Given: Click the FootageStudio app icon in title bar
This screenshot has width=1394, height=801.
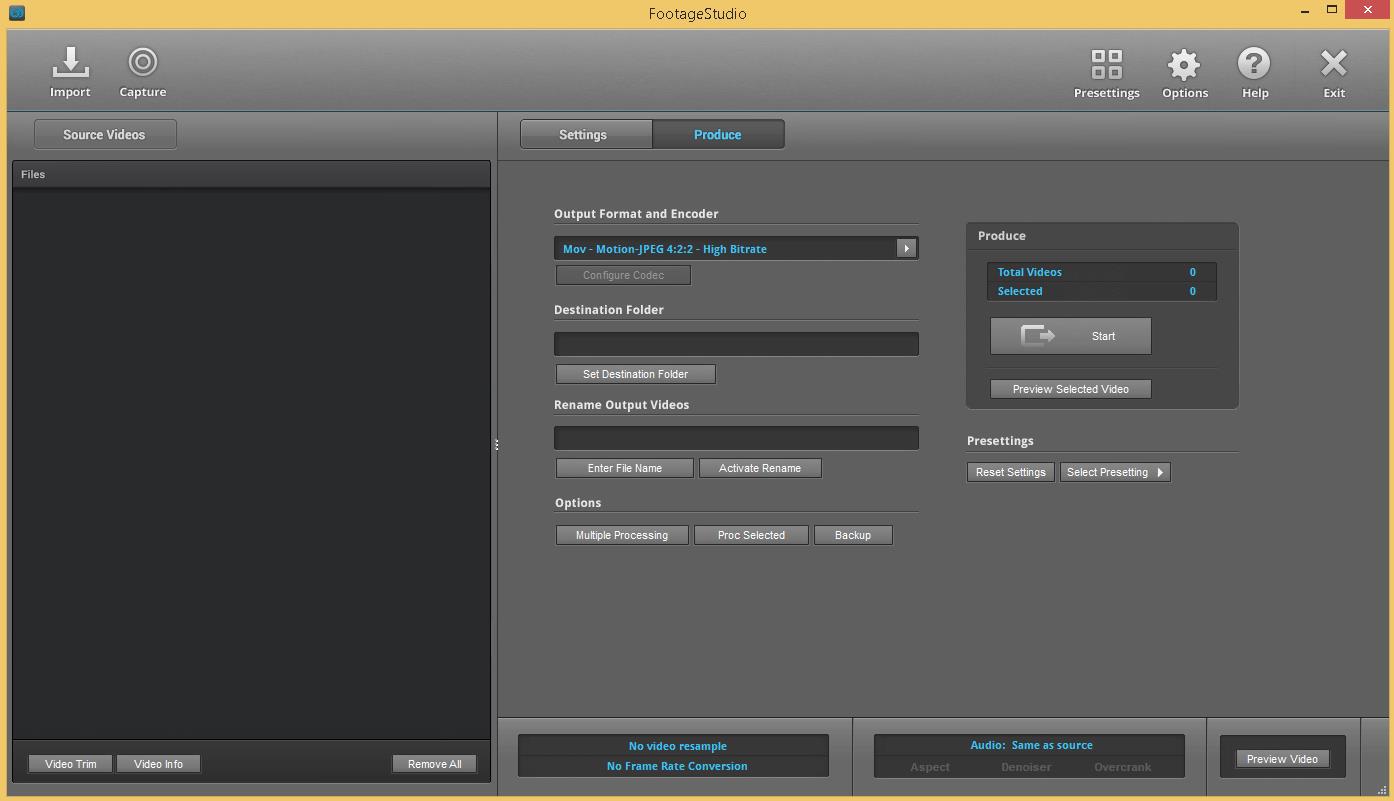Looking at the screenshot, I should click(17, 13).
